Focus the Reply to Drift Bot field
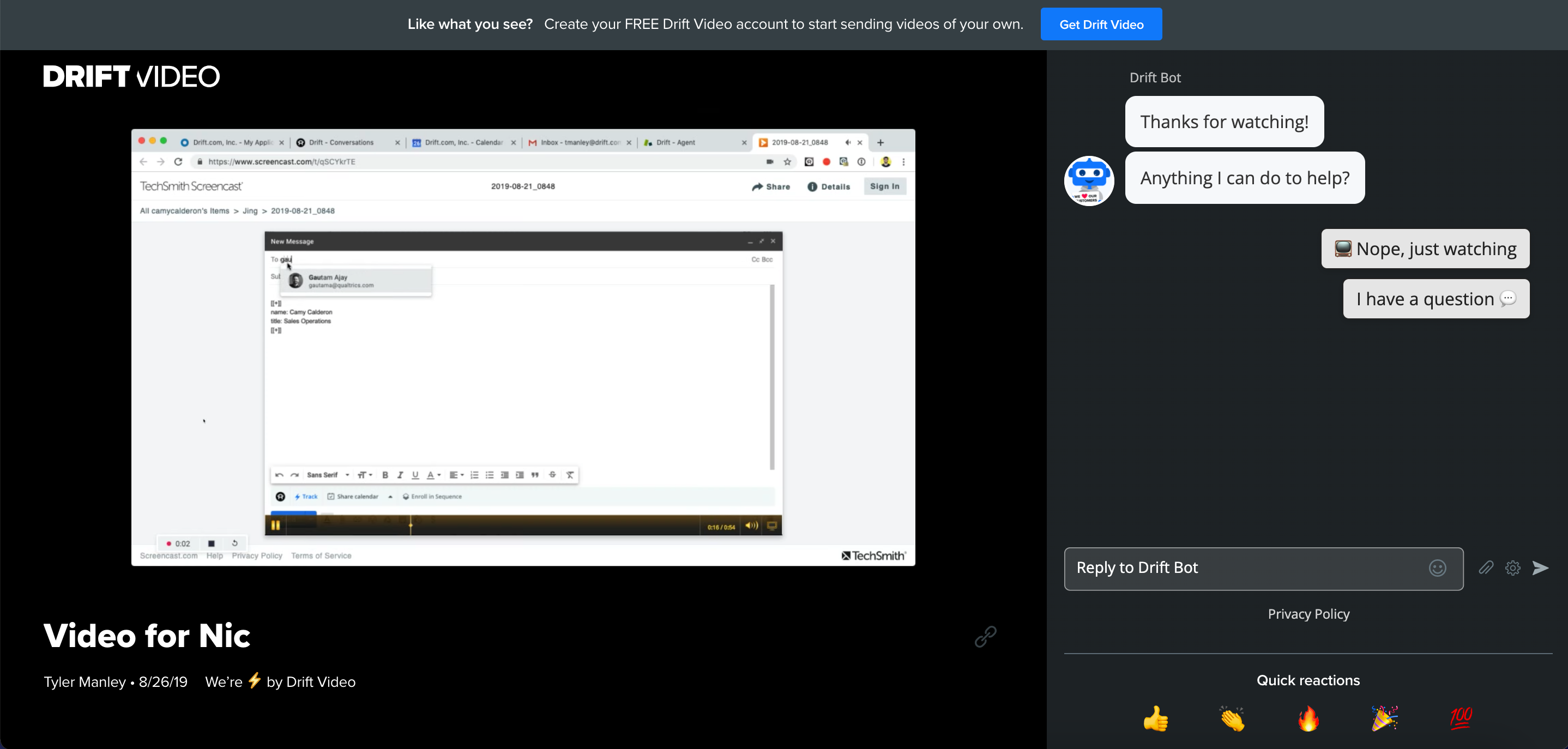1568x749 pixels. 1263,568
